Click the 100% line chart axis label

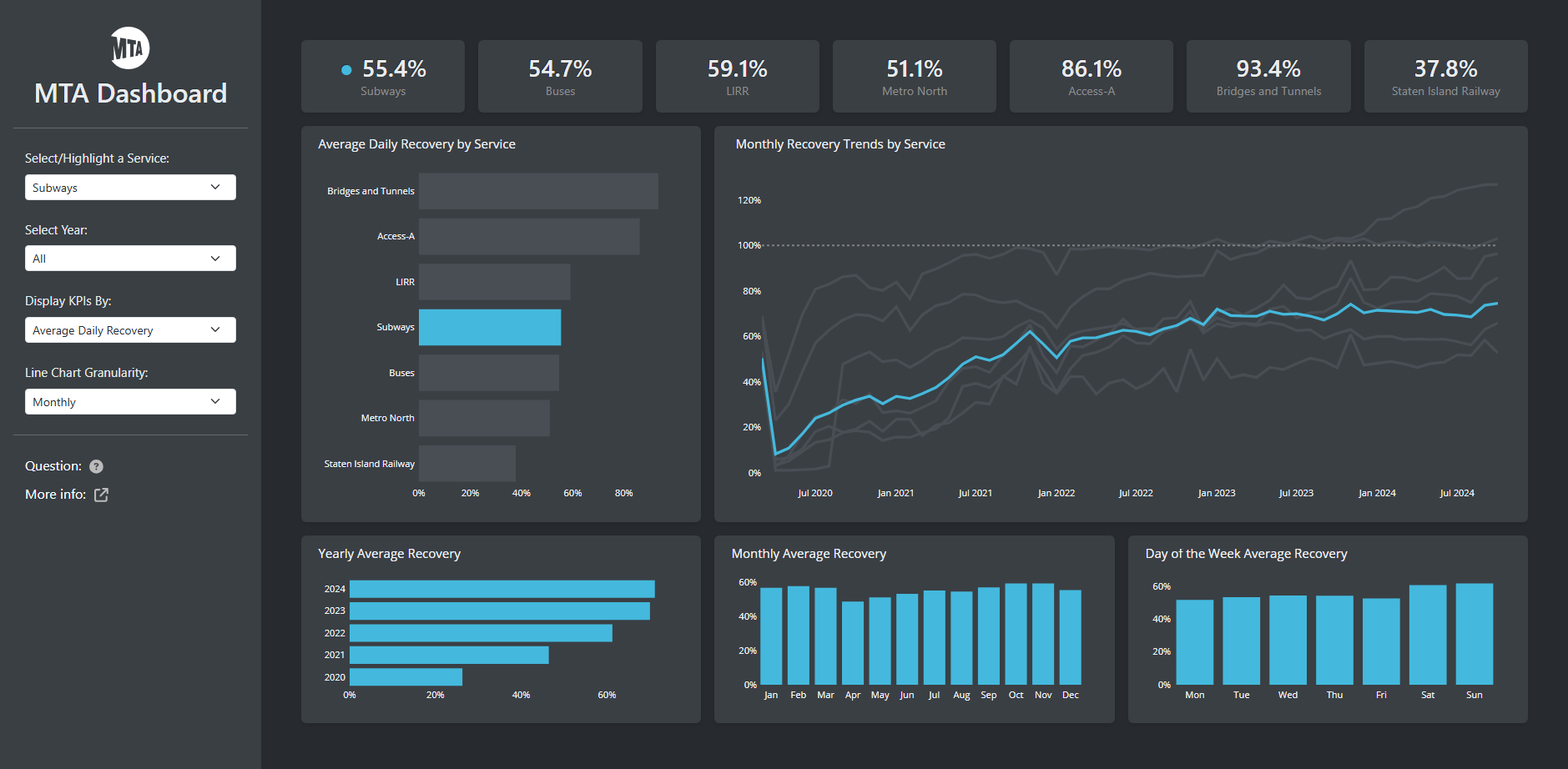click(749, 245)
